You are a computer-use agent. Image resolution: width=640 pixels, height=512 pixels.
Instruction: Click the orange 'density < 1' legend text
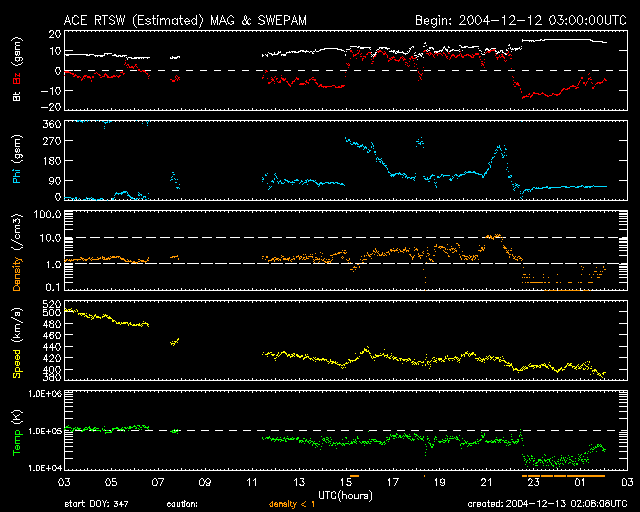coord(292,504)
